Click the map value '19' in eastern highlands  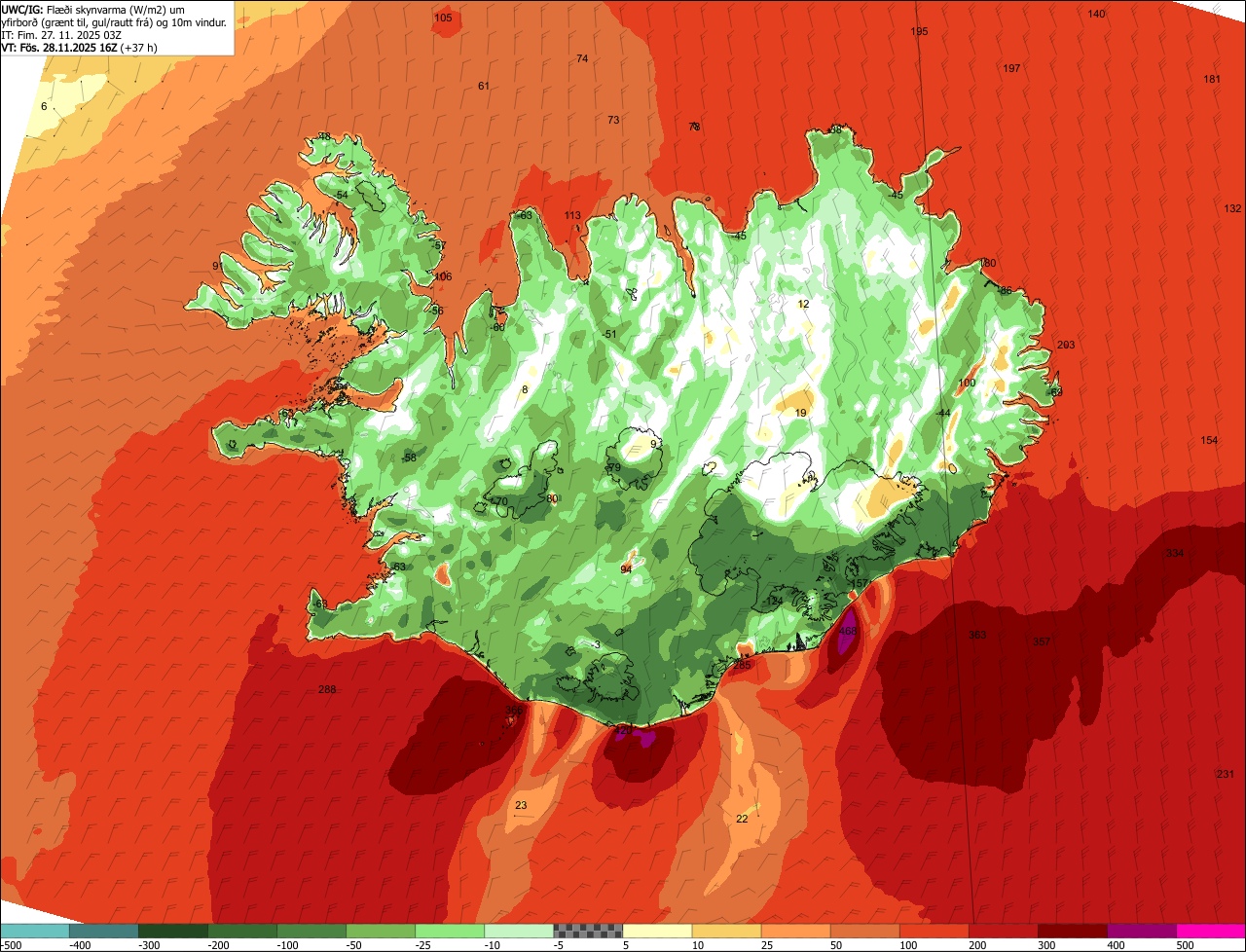click(x=801, y=413)
